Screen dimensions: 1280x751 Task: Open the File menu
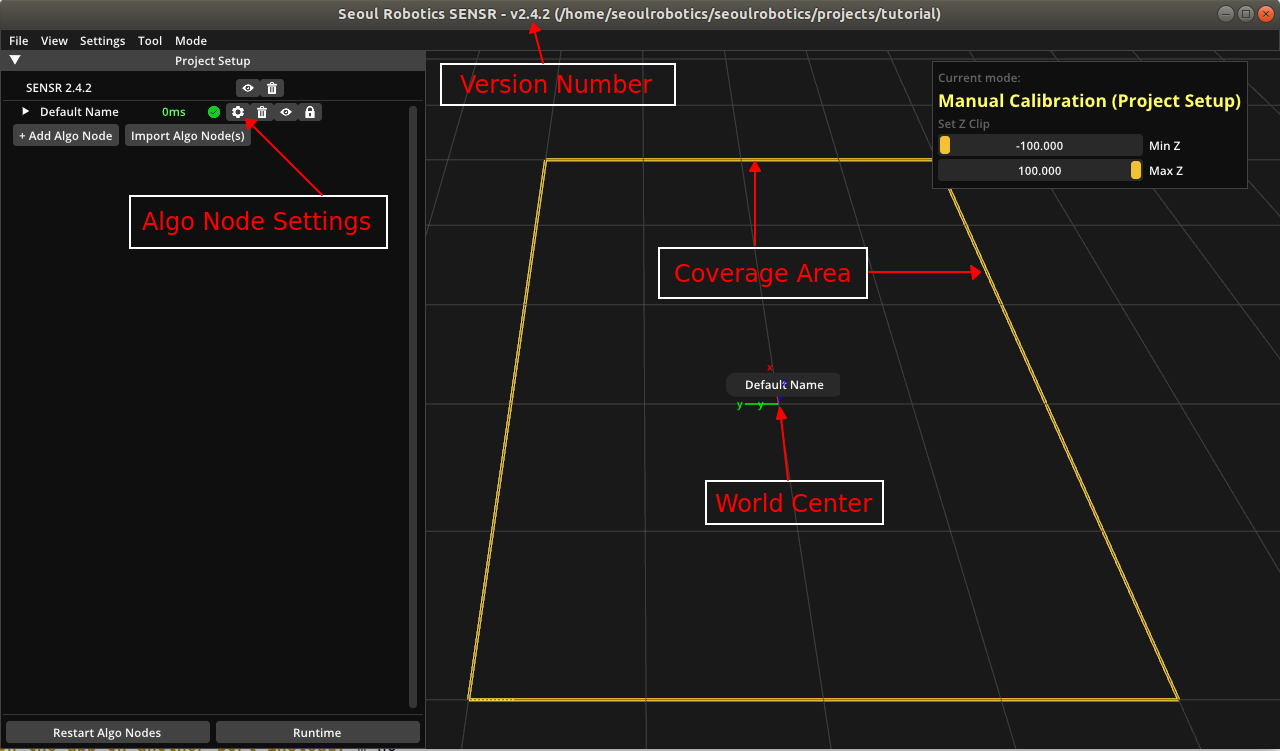(18, 41)
